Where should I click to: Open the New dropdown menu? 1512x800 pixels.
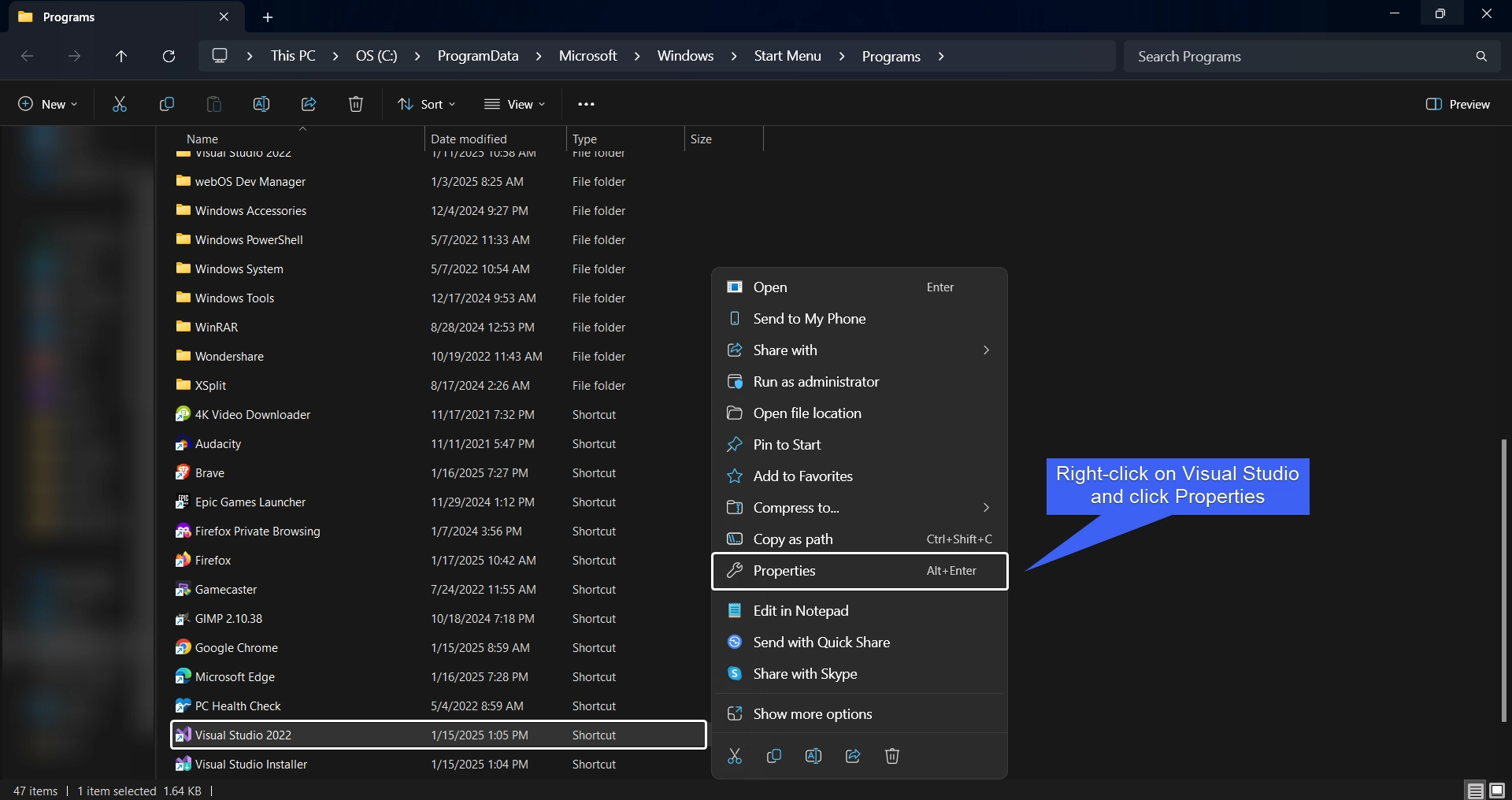click(x=48, y=104)
